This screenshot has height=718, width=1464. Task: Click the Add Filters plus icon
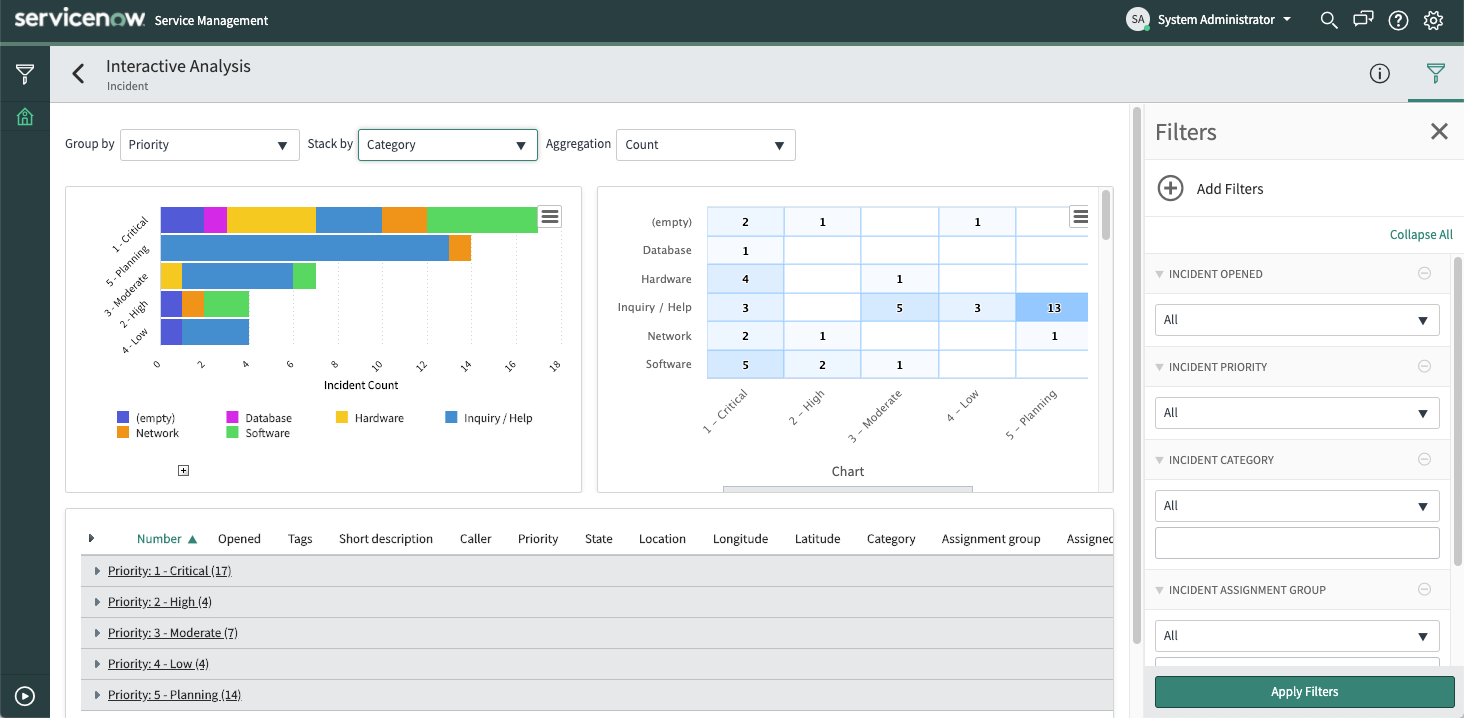[x=1170, y=188]
